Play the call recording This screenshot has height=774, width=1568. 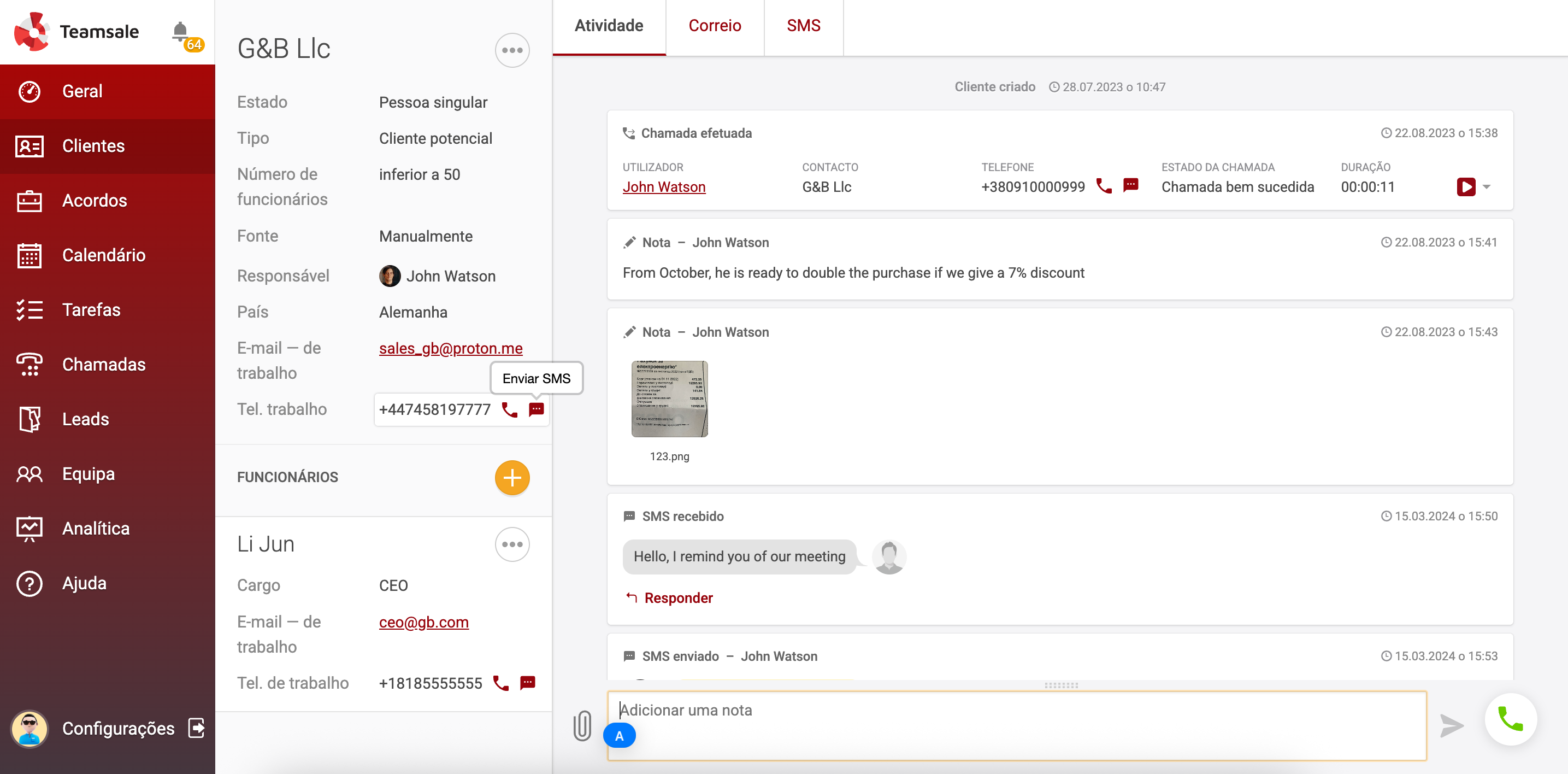(x=1467, y=187)
